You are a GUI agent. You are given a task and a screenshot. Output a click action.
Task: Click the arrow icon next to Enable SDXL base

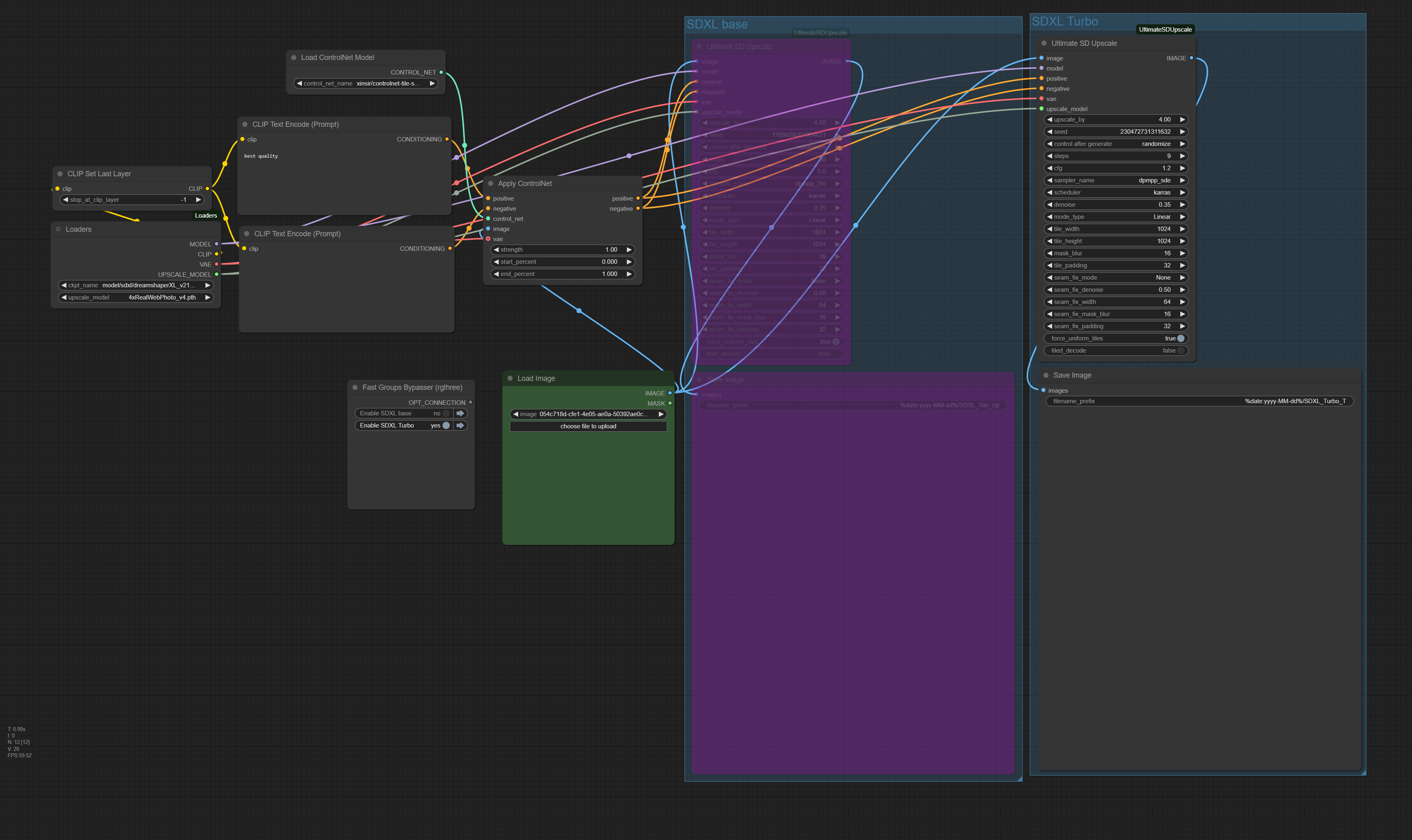(460, 413)
